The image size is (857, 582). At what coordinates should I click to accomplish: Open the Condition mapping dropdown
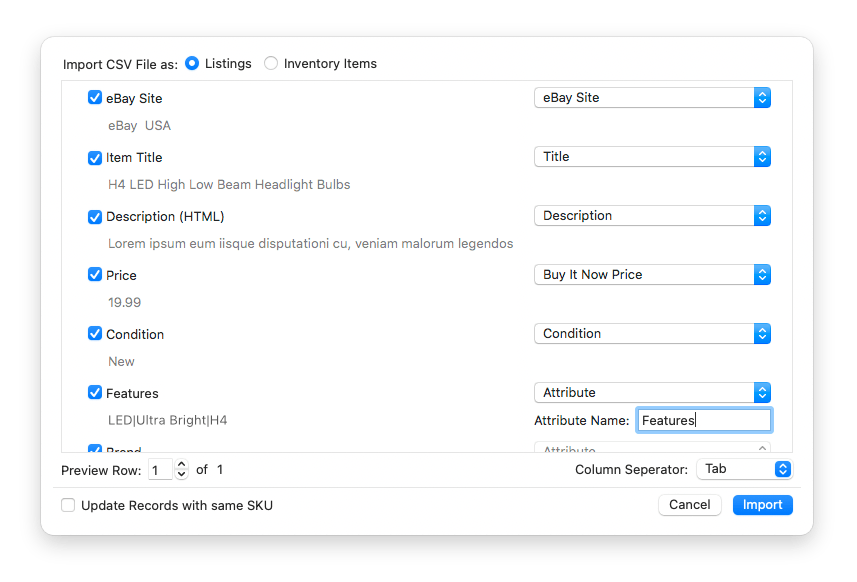652,334
